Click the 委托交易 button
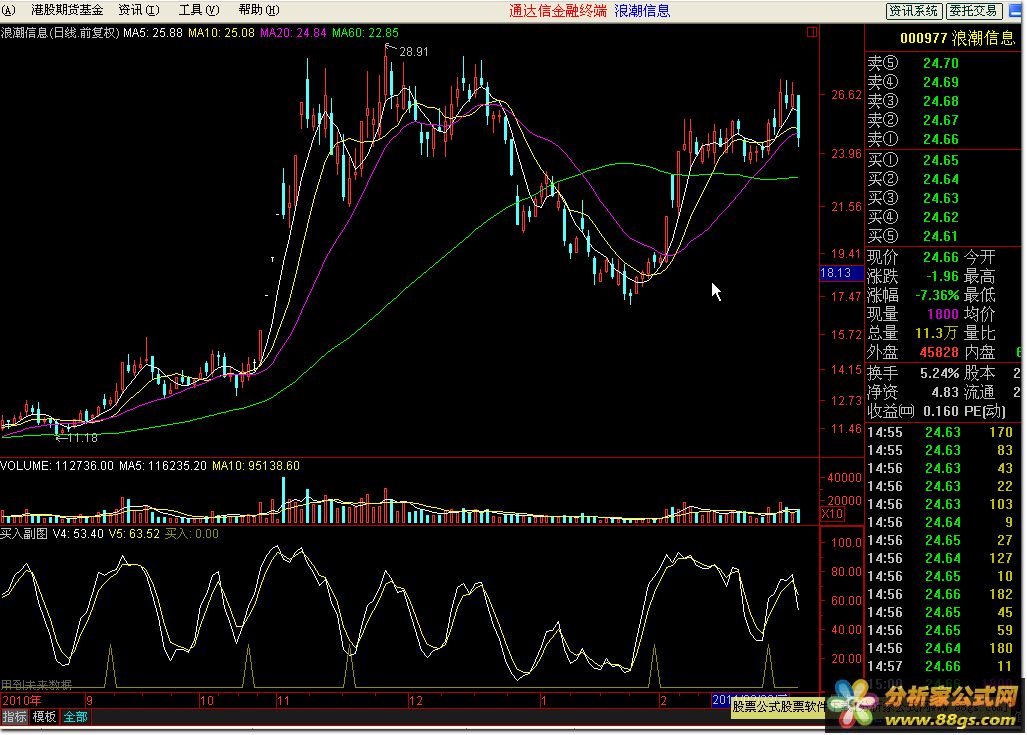Screen dimensions: 1027x735 [x=974, y=10]
